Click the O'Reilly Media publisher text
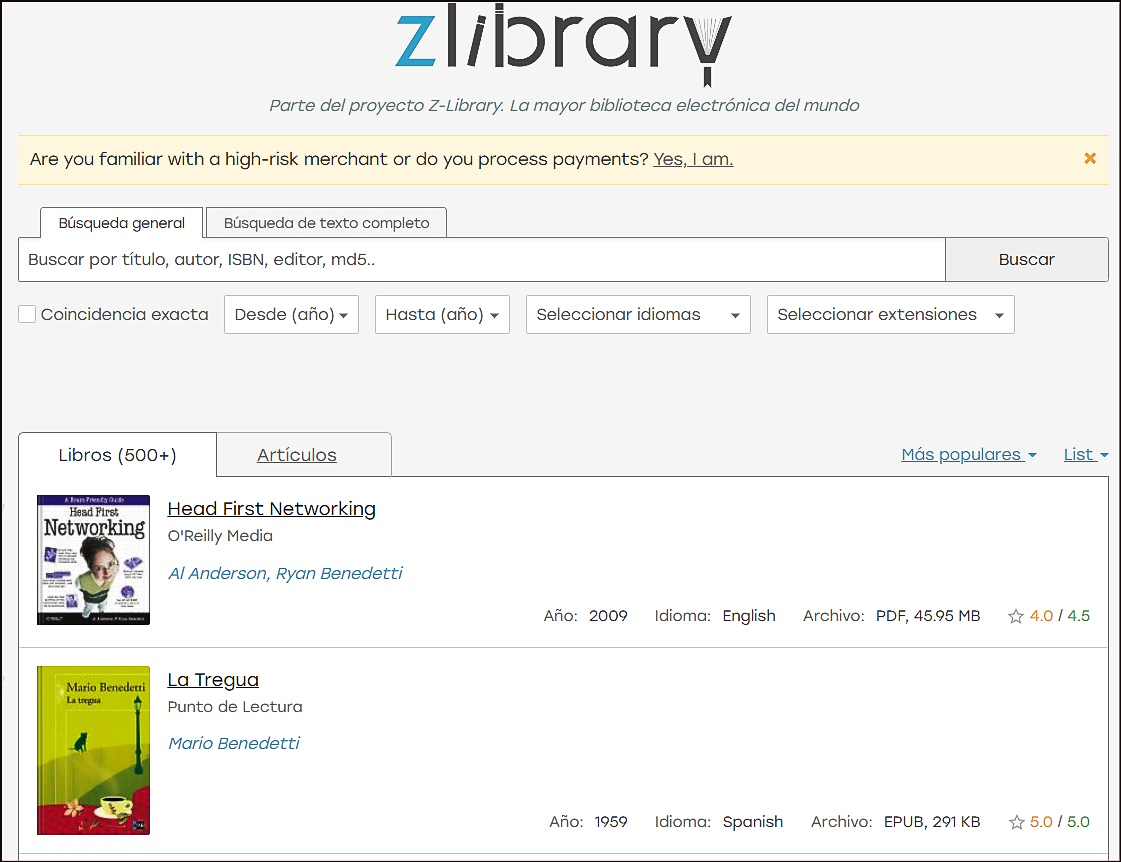1121x862 pixels. [x=220, y=536]
